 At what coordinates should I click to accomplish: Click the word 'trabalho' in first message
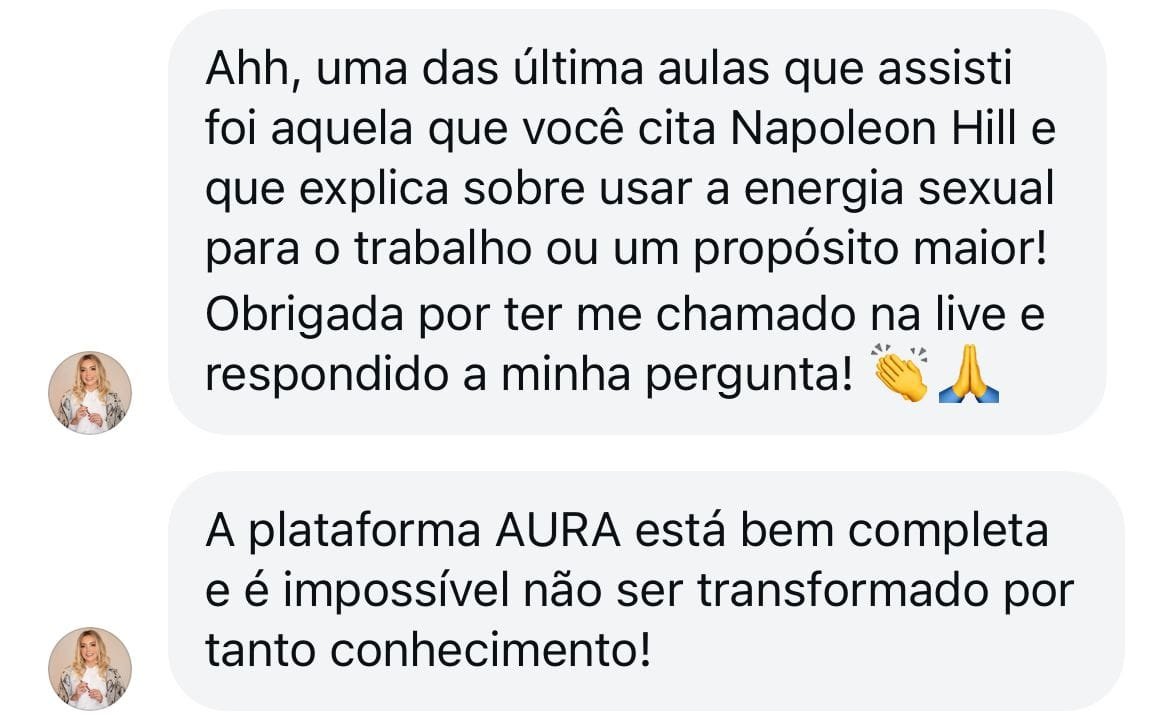443,248
